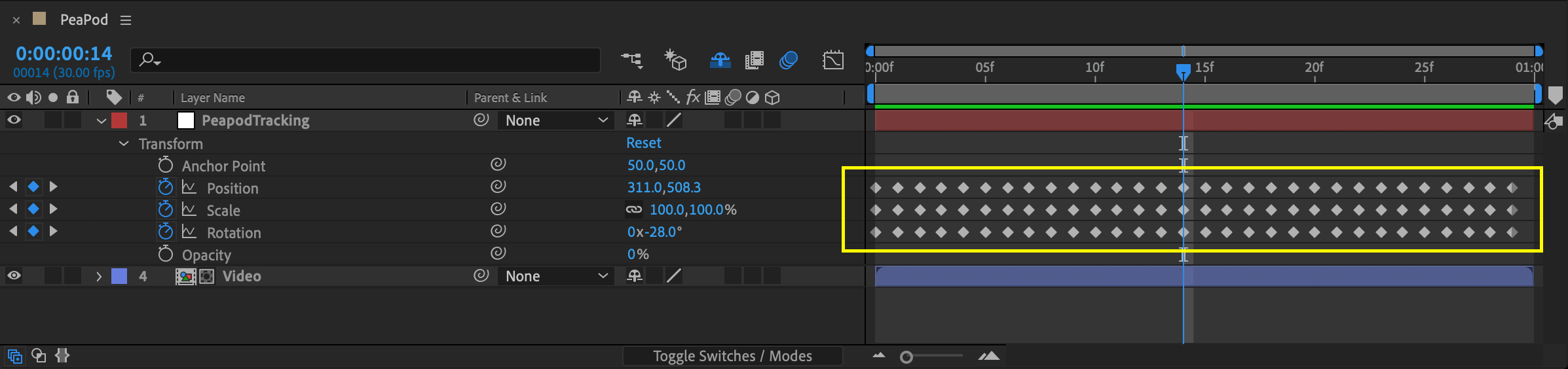Click the shy layers hide icon
The height and width of the screenshot is (369, 1568).
pyautogui.click(x=720, y=61)
